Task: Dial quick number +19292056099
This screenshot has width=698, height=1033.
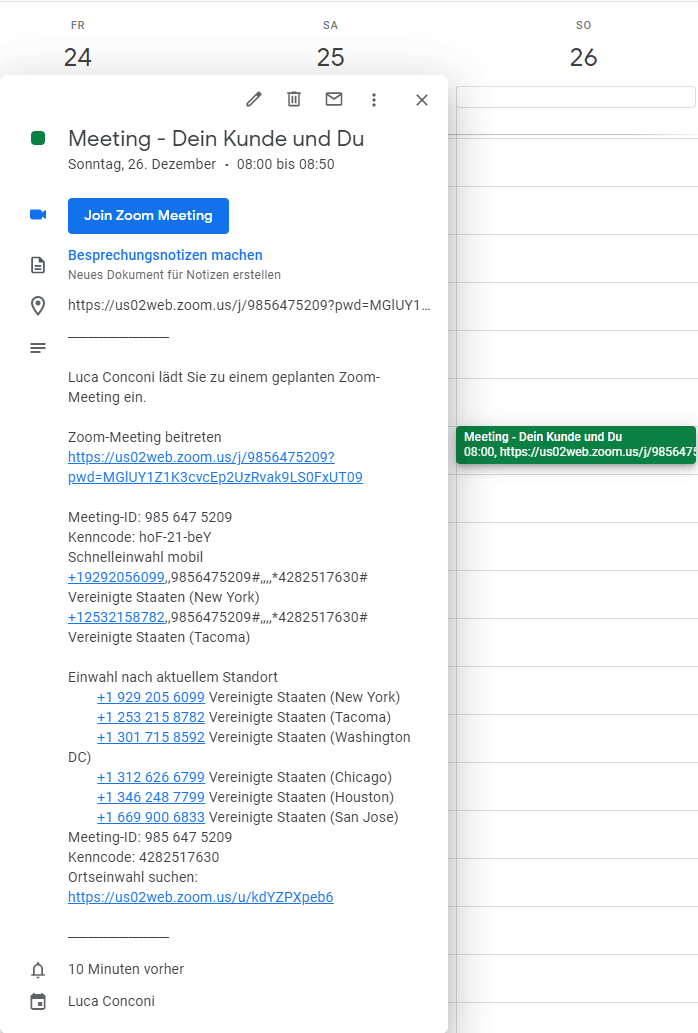Action: coord(116,577)
